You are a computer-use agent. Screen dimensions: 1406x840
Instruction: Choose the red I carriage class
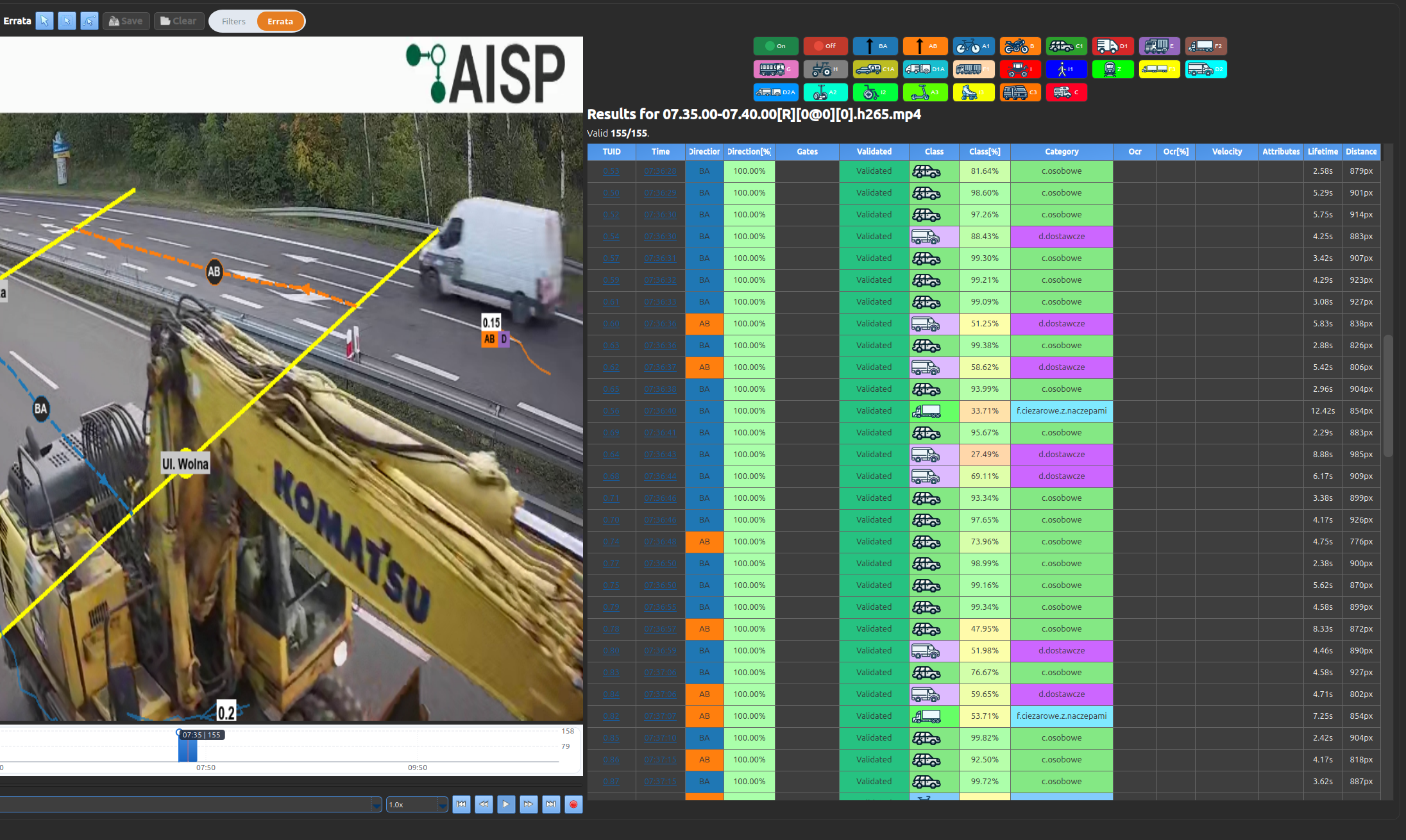[x=1020, y=69]
